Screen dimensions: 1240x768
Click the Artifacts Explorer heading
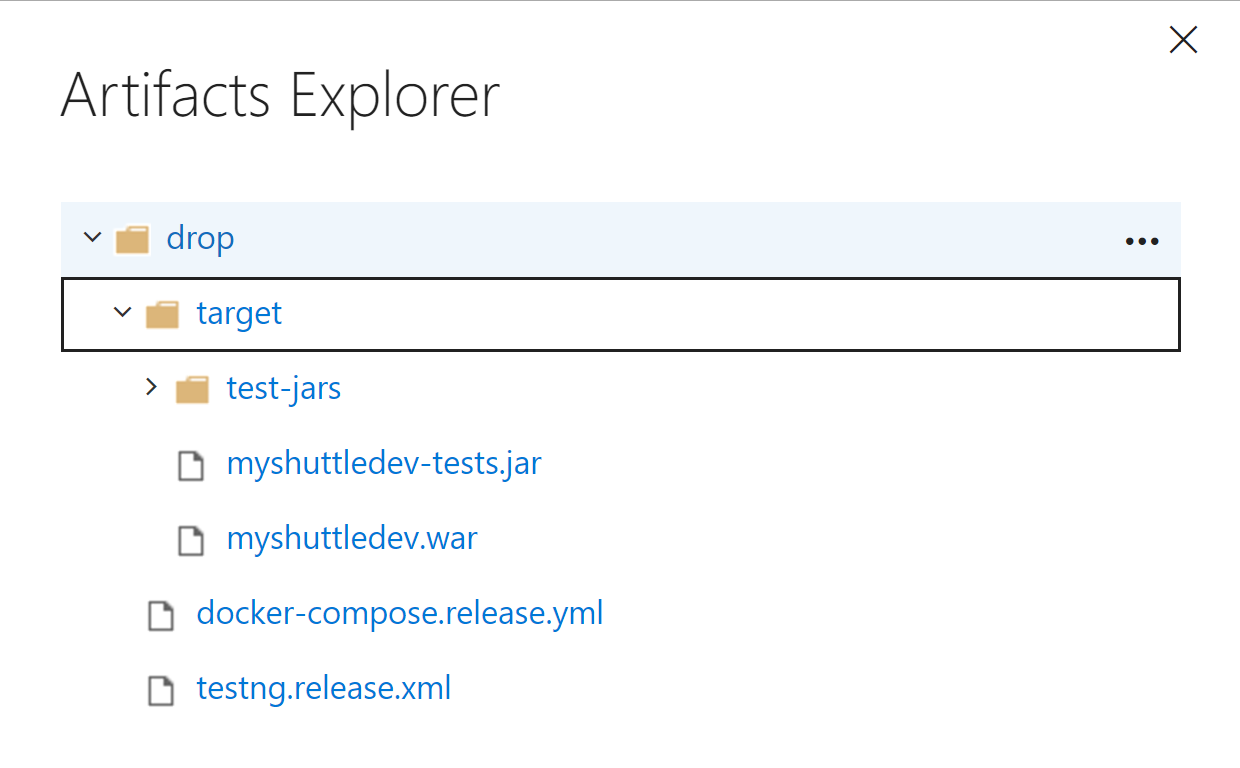click(x=280, y=97)
